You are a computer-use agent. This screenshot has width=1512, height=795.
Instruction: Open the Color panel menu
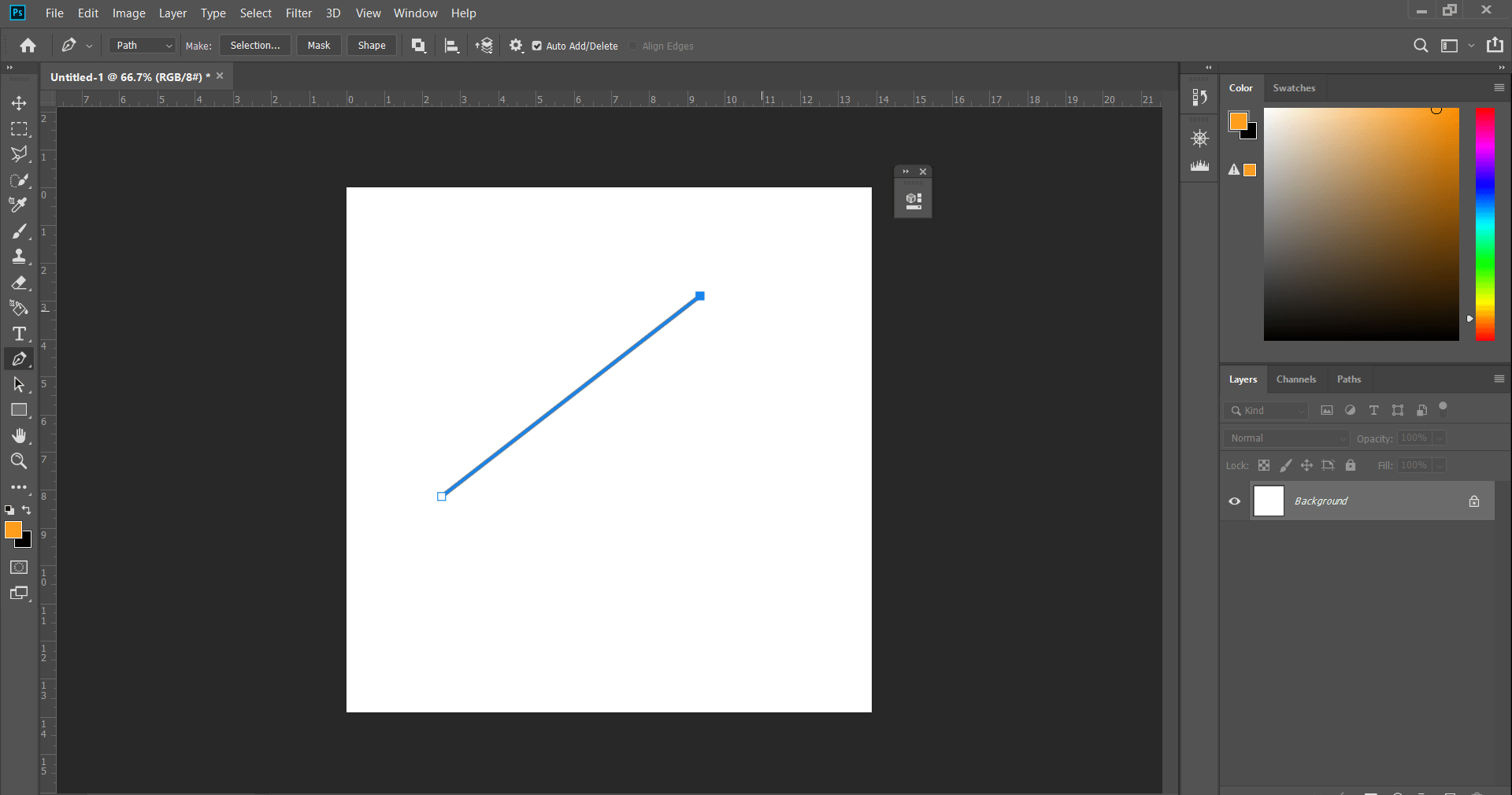tap(1499, 87)
